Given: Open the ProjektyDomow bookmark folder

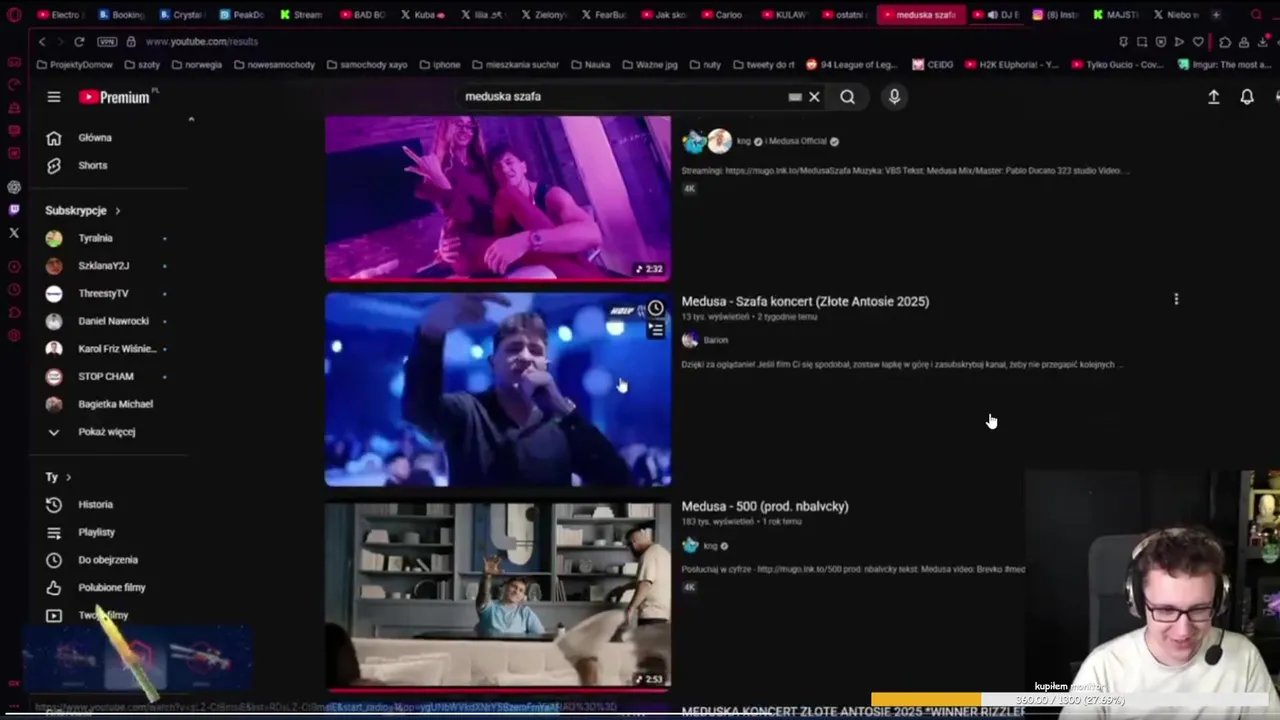Looking at the screenshot, I should (75, 65).
